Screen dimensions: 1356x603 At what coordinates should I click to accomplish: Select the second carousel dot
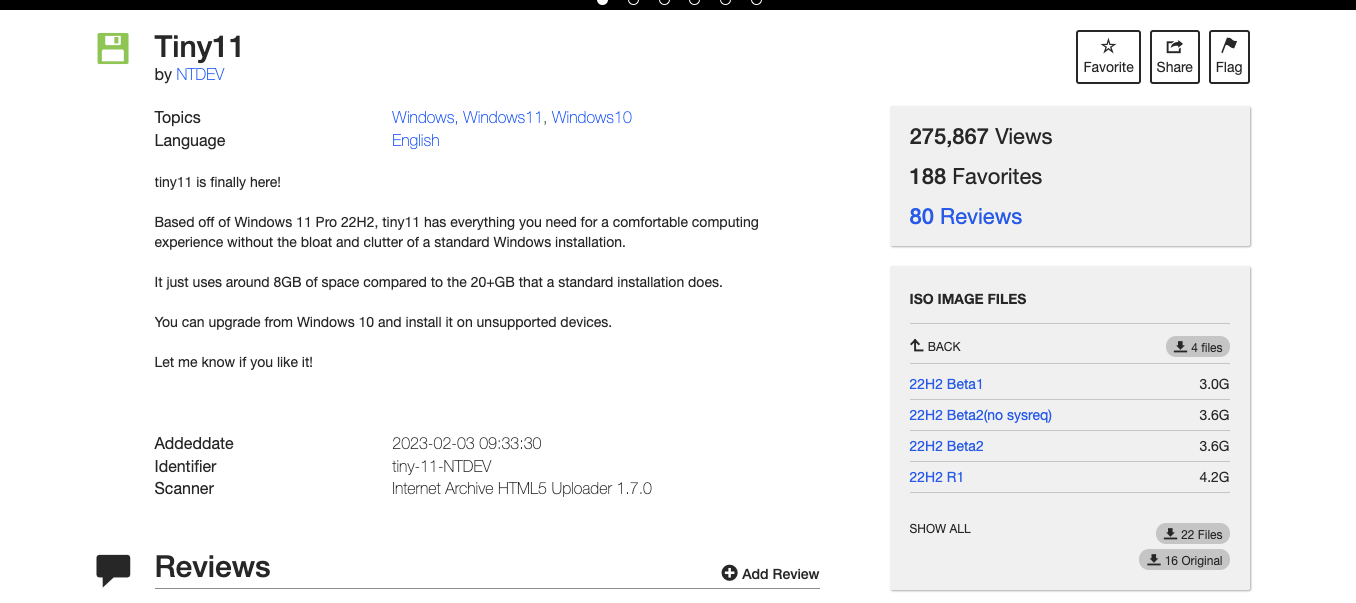click(x=633, y=1)
